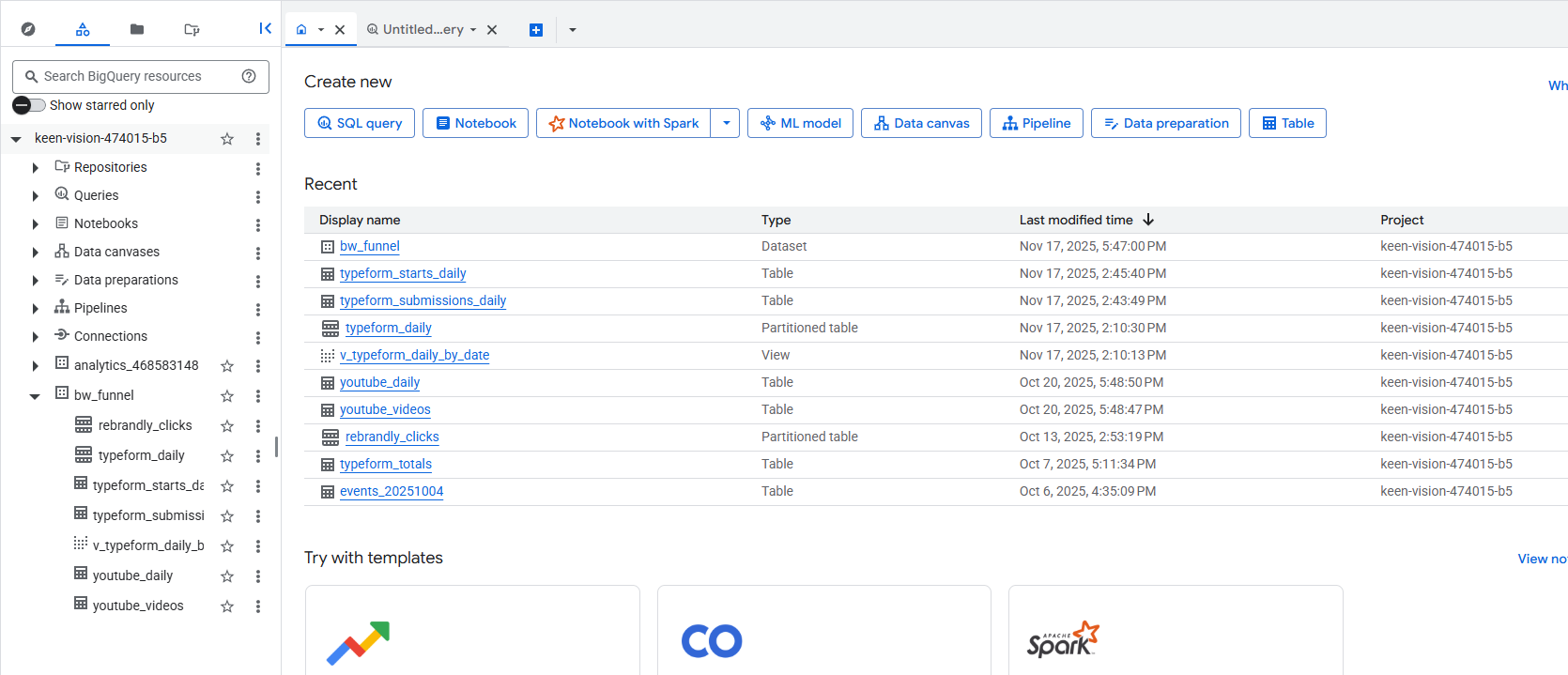Sort by Last modified time column
The height and width of the screenshot is (675, 1568).
coord(1086,220)
